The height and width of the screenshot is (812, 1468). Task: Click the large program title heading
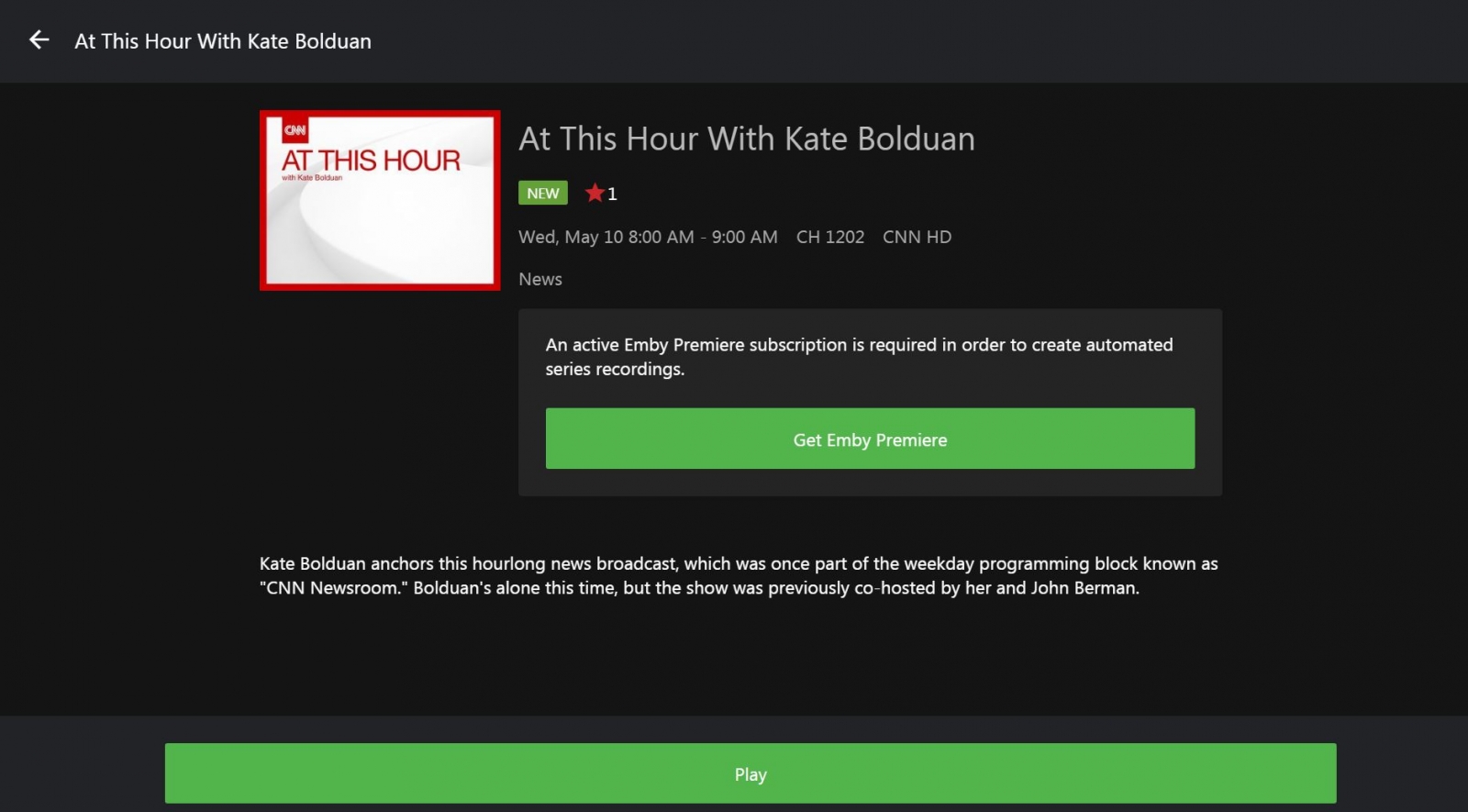(x=747, y=139)
